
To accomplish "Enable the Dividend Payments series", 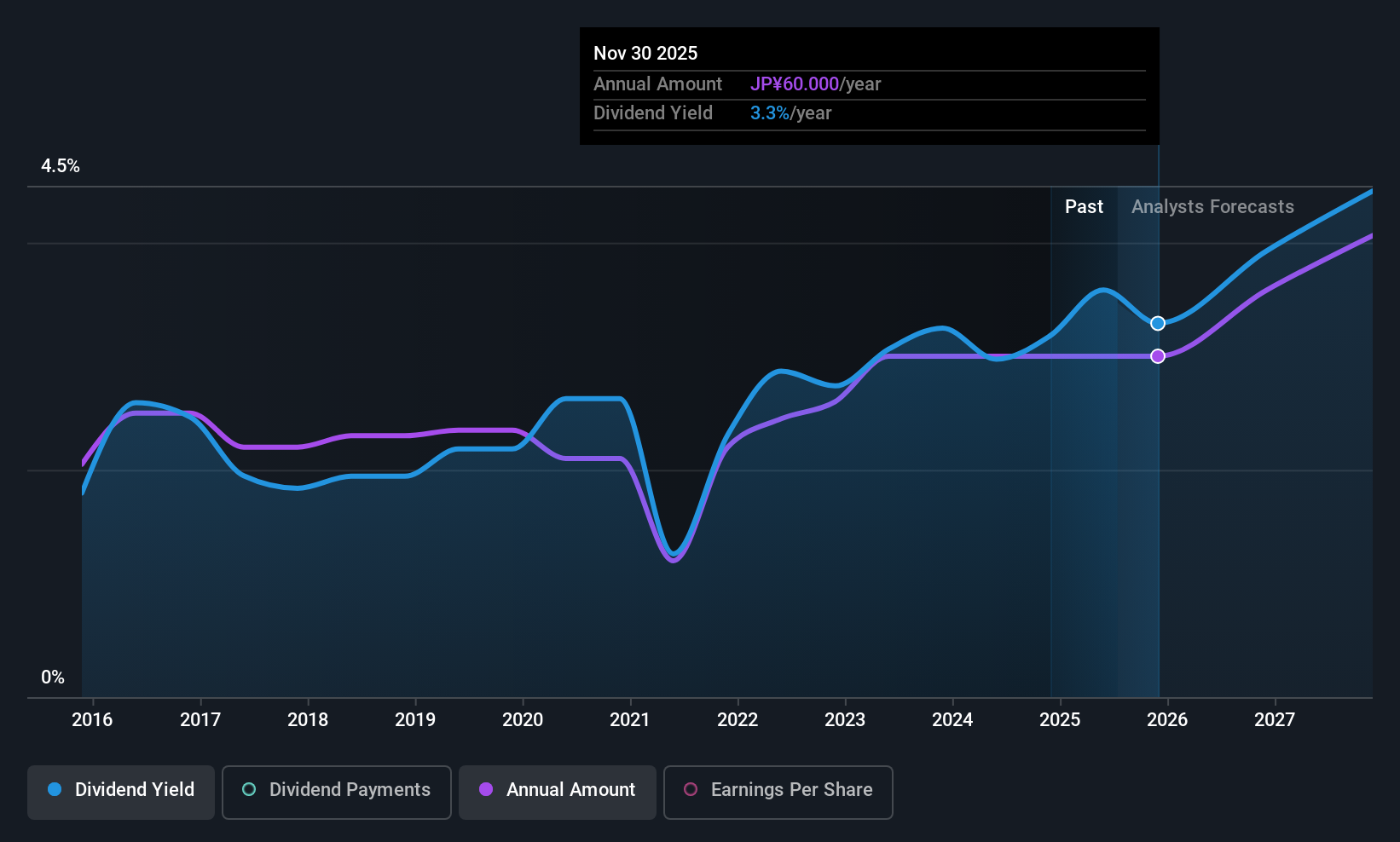I will click(x=337, y=793).
